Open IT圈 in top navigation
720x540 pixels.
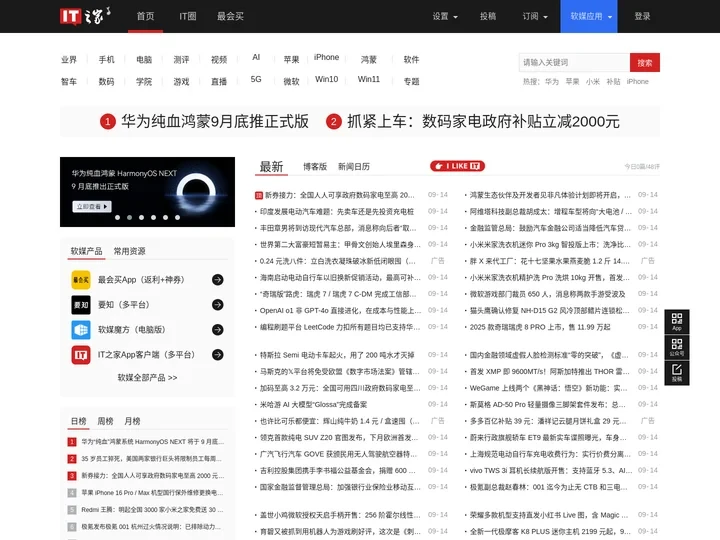[188, 17]
